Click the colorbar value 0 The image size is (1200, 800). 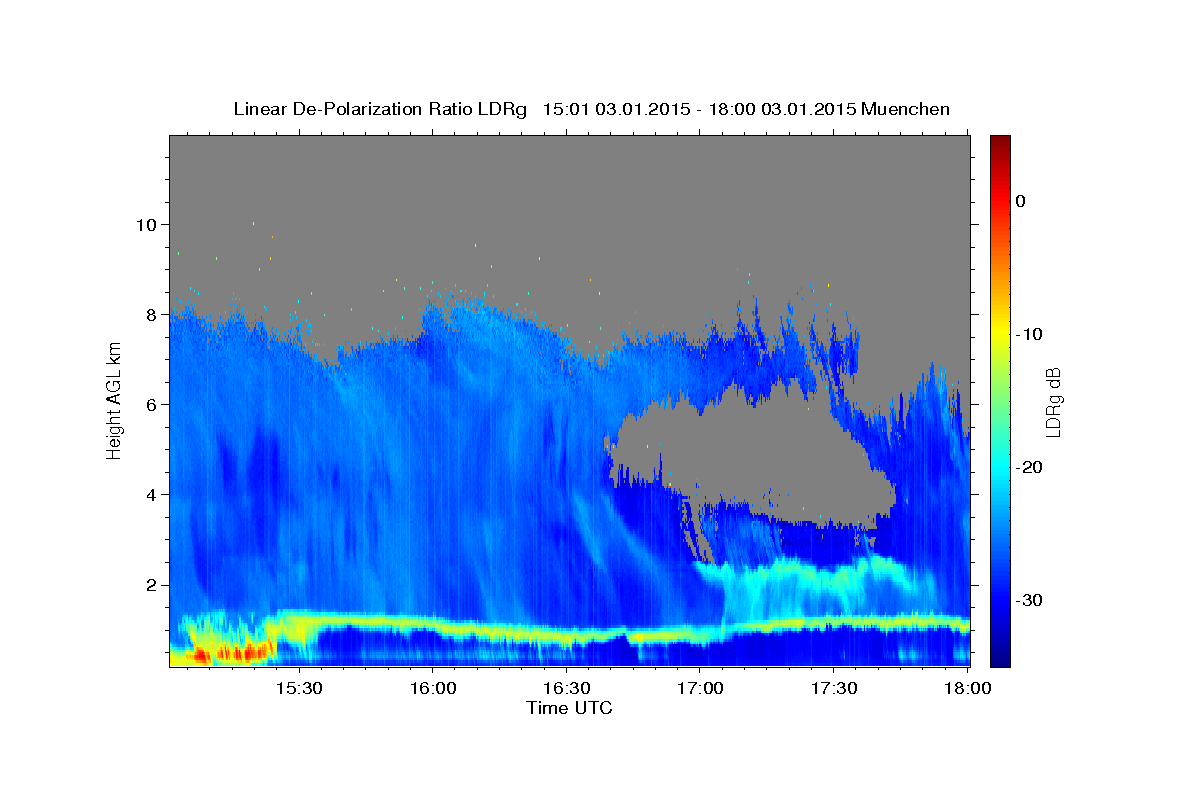point(1020,201)
